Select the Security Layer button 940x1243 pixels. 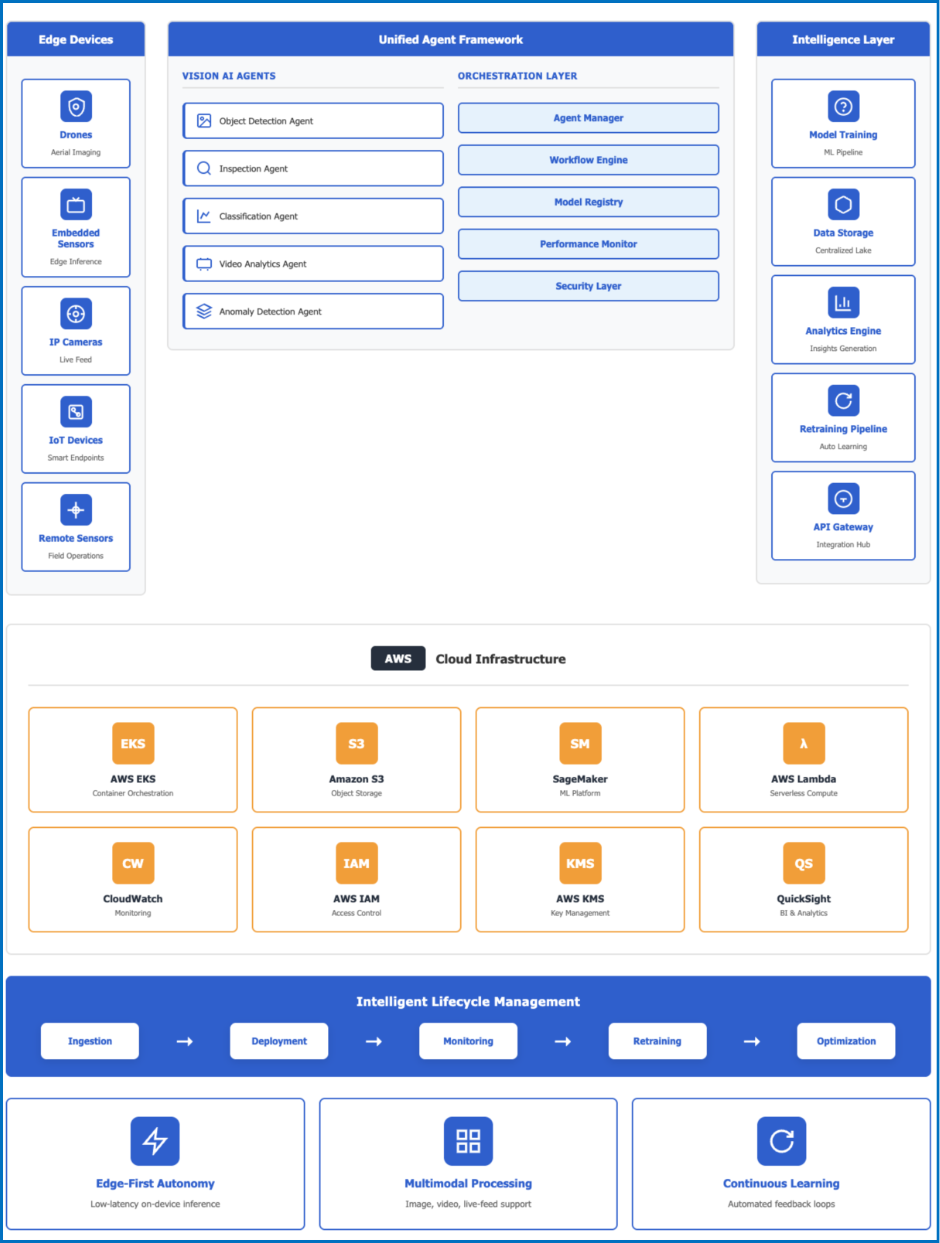coord(588,286)
